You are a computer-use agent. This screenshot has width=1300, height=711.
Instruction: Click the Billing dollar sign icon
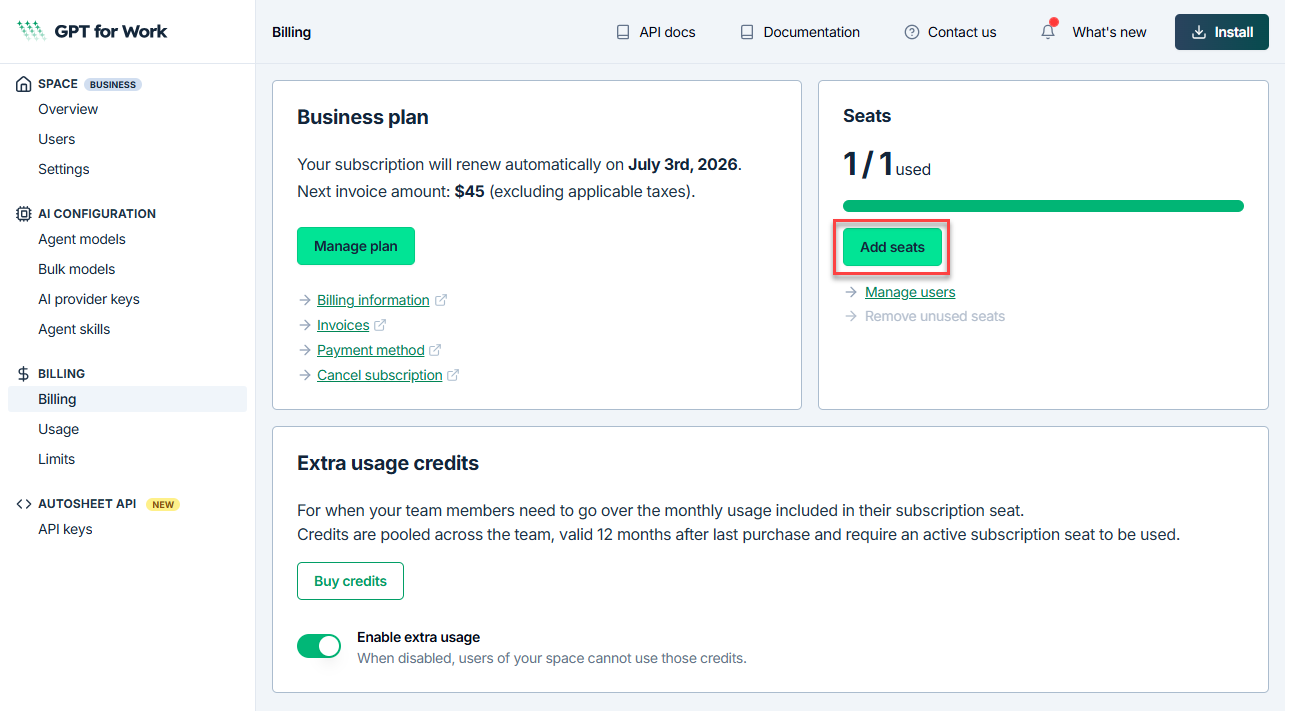24,374
